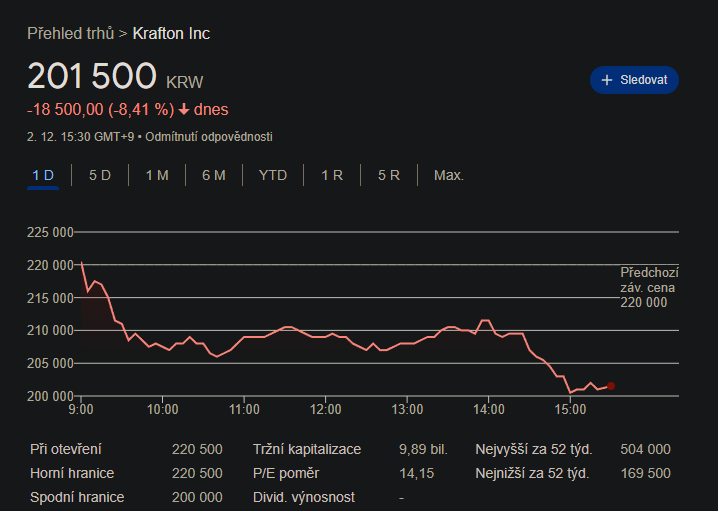Select the YTD range tab
This screenshot has width=718, height=511.
(273, 175)
